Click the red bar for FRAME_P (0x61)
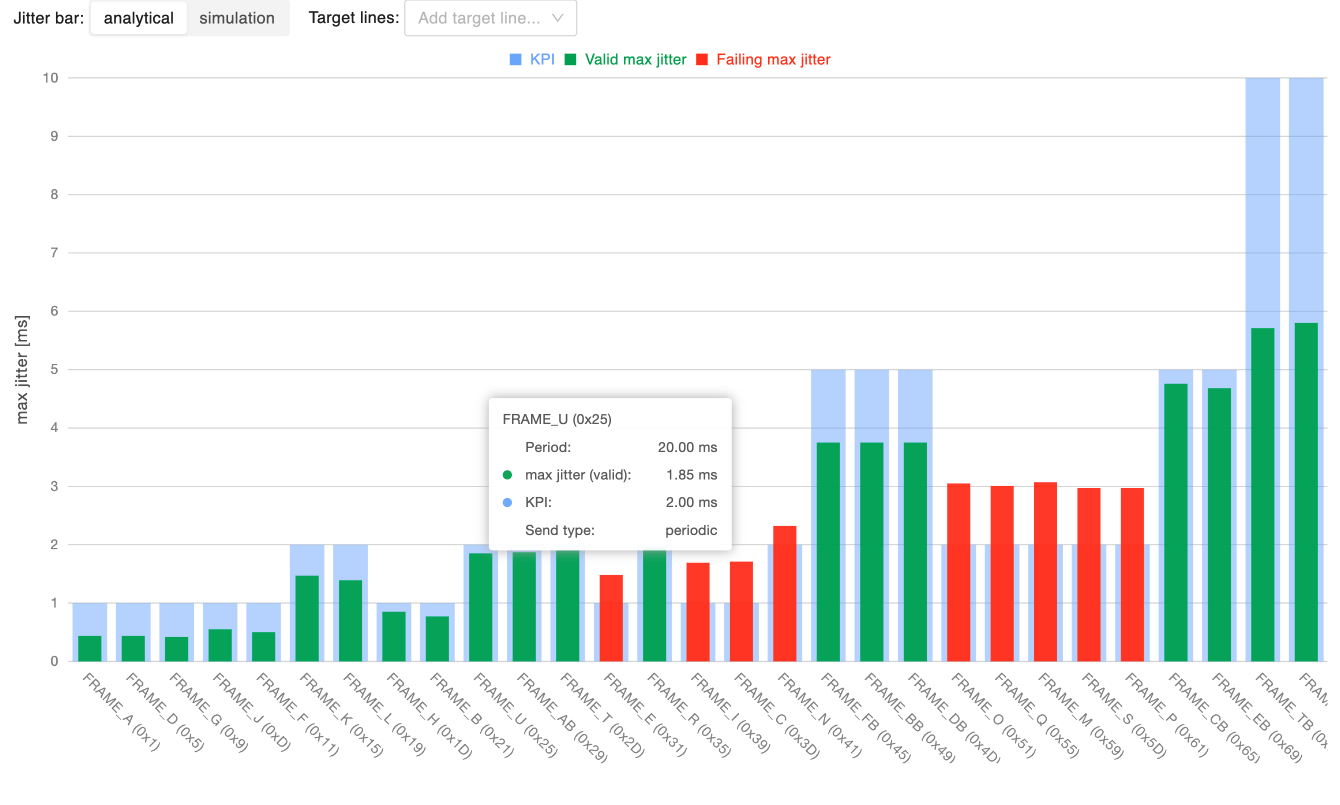The image size is (1340, 805). point(1132,574)
